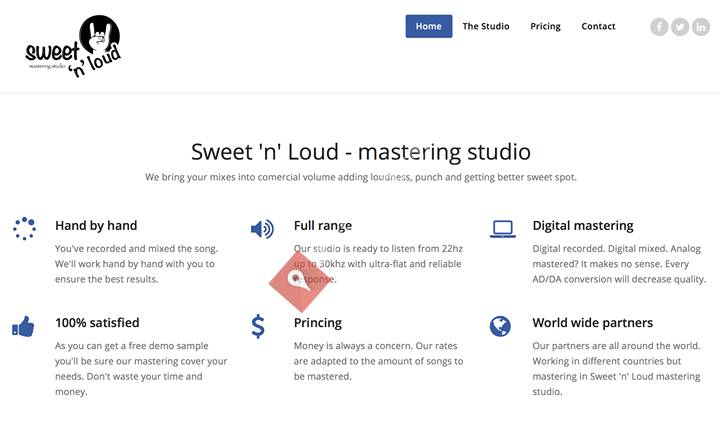This screenshot has height=439, width=720.
Task: Select the Home menu item
Action: 428,26
